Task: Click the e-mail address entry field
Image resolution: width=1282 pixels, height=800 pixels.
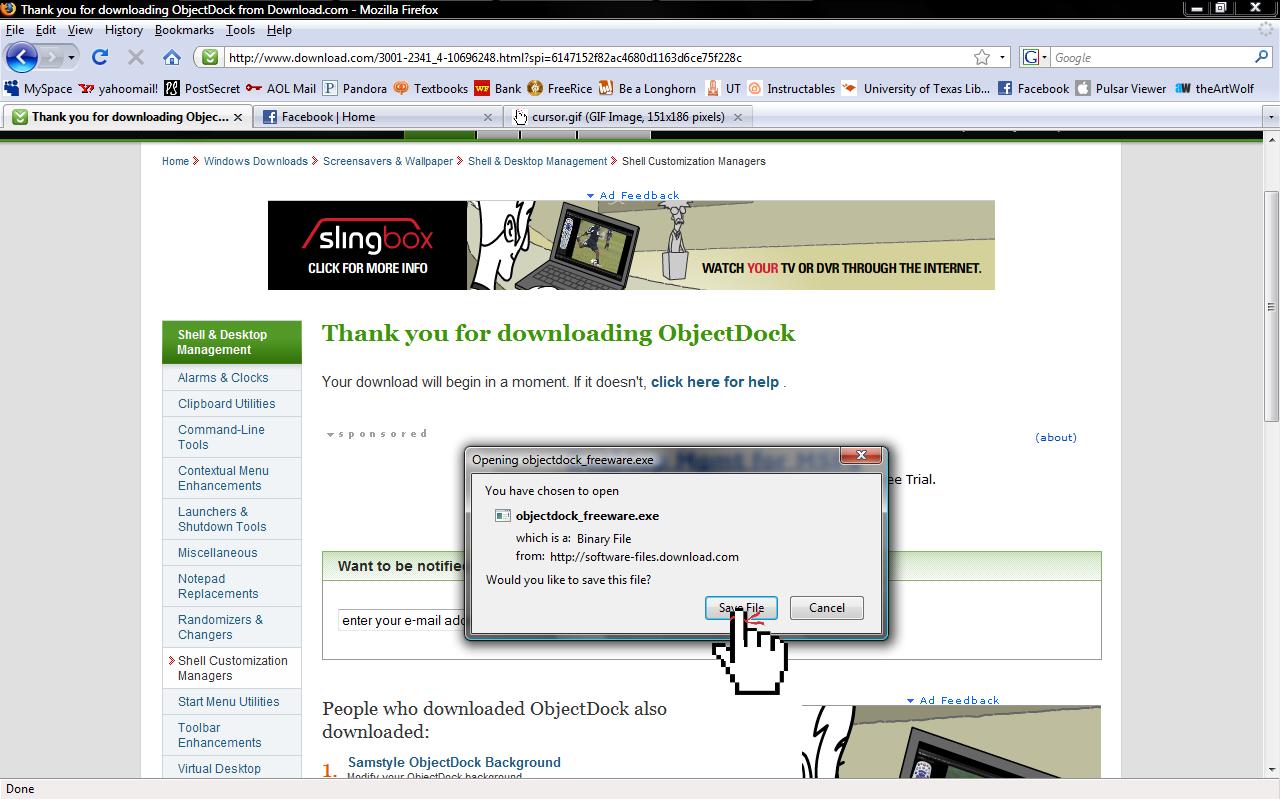Action: coord(403,620)
